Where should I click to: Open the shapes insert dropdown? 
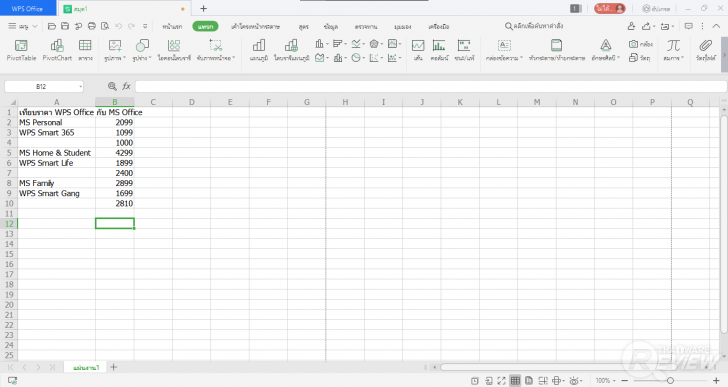[142, 50]
